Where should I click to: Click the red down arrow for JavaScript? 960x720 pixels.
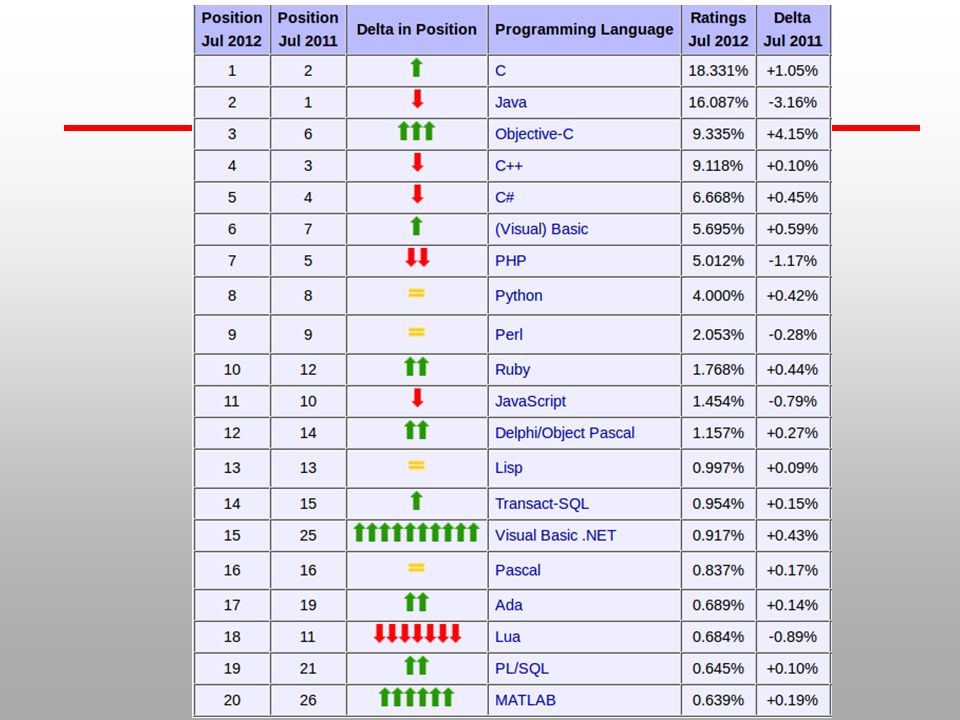click(417, 398)
